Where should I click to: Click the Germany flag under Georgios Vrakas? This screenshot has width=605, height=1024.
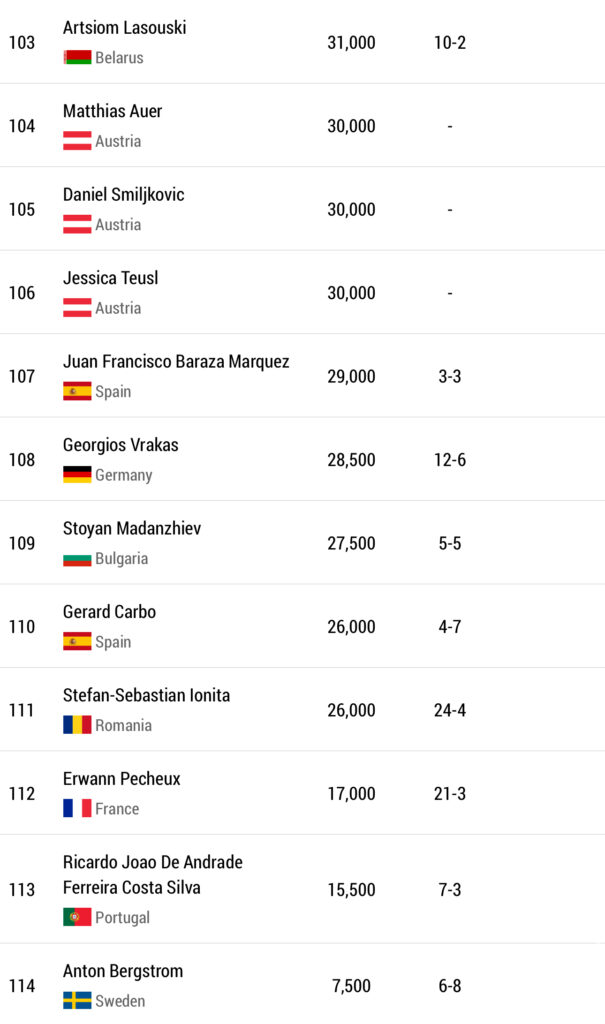tap(77, 475)
